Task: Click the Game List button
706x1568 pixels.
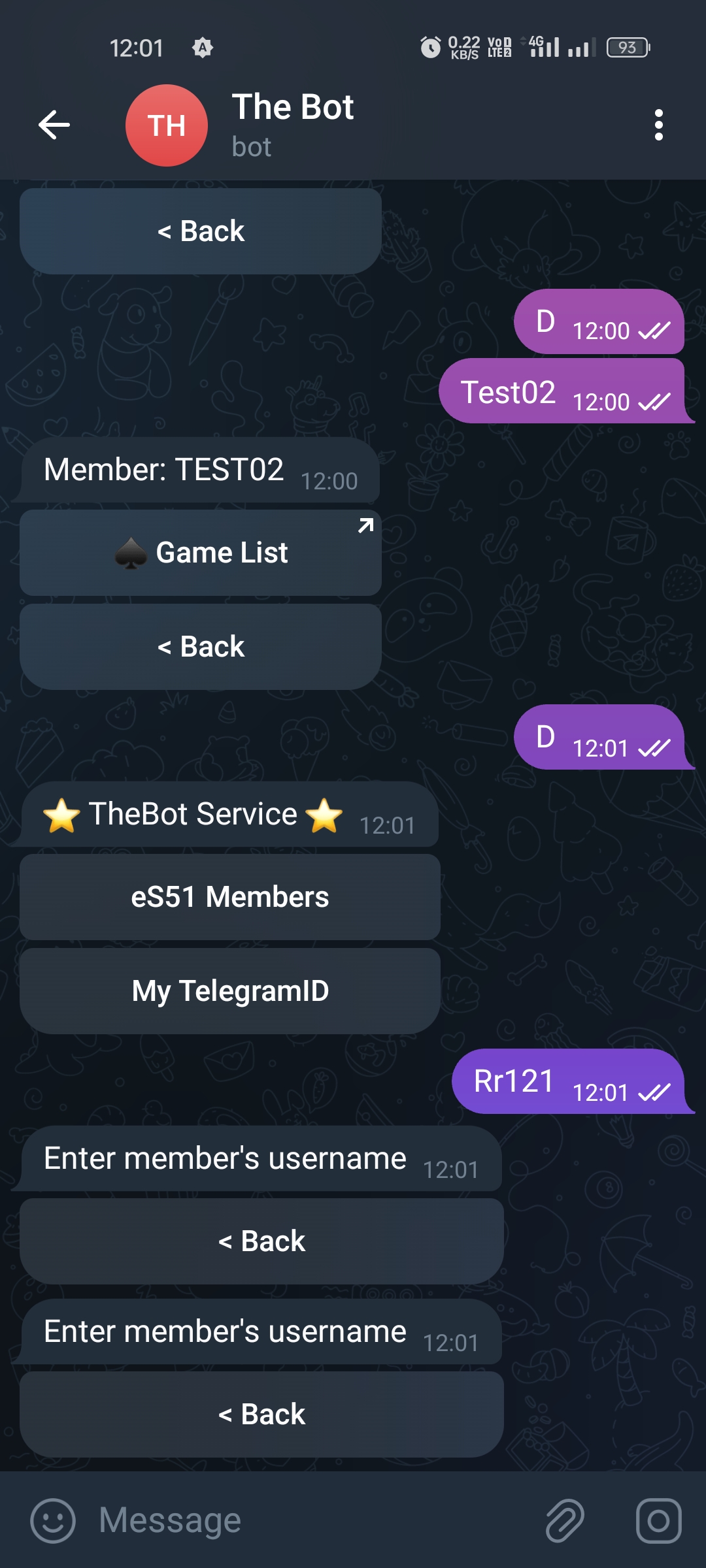Action: click(201, 553)
